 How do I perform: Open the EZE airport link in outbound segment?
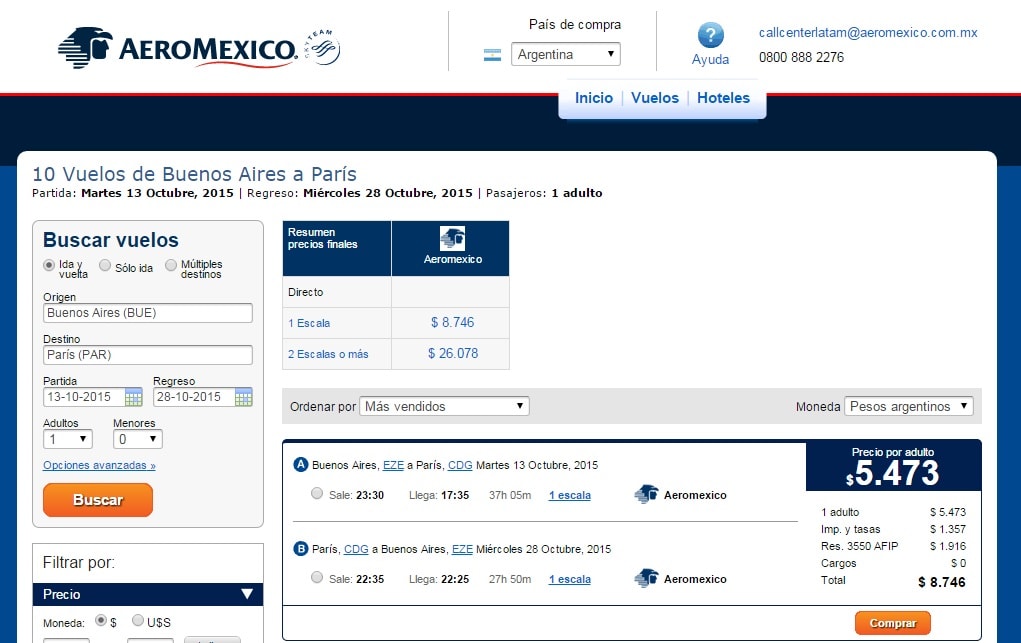(393, 465)
